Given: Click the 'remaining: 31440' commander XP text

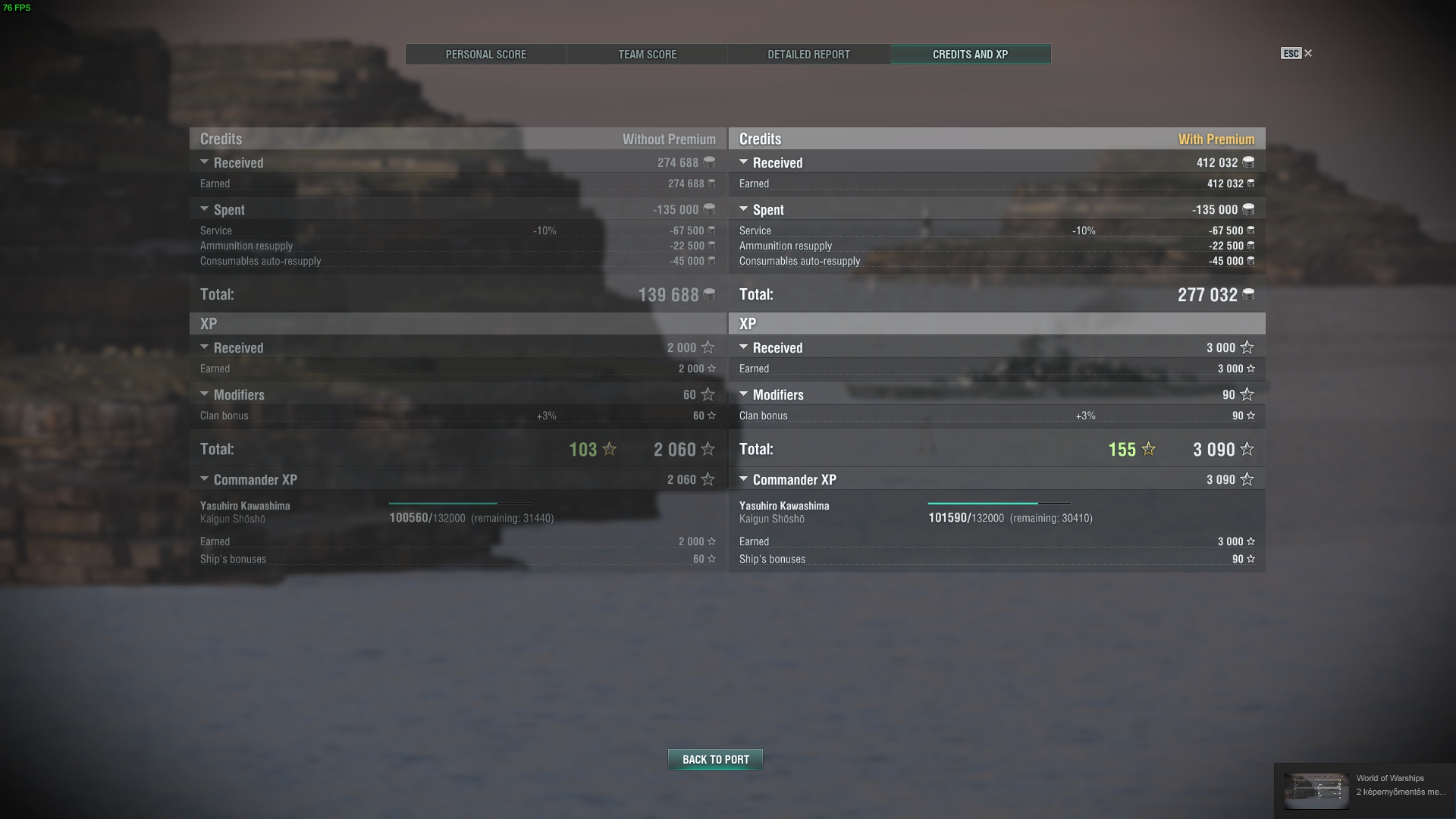Looking at the screenshot, I should click(x=512, y=518).
